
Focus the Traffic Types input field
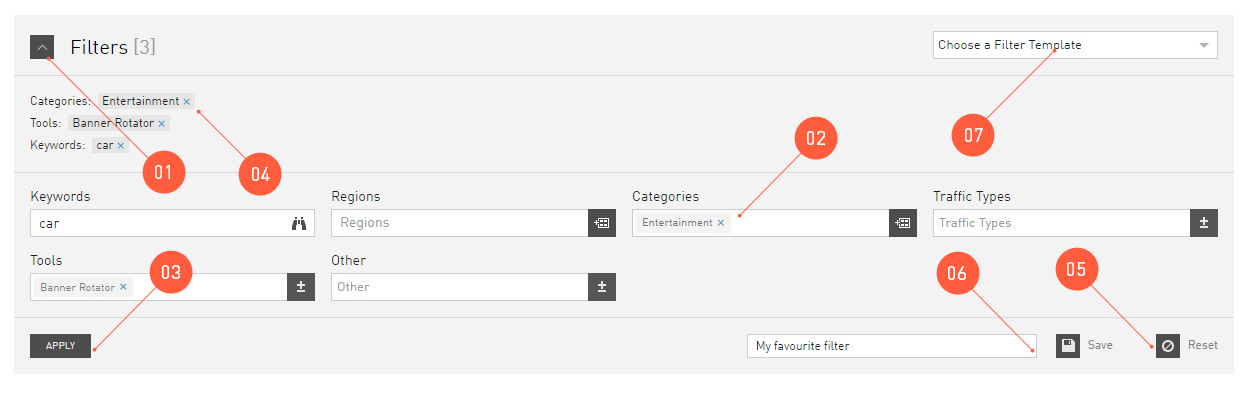point(1062,223)
